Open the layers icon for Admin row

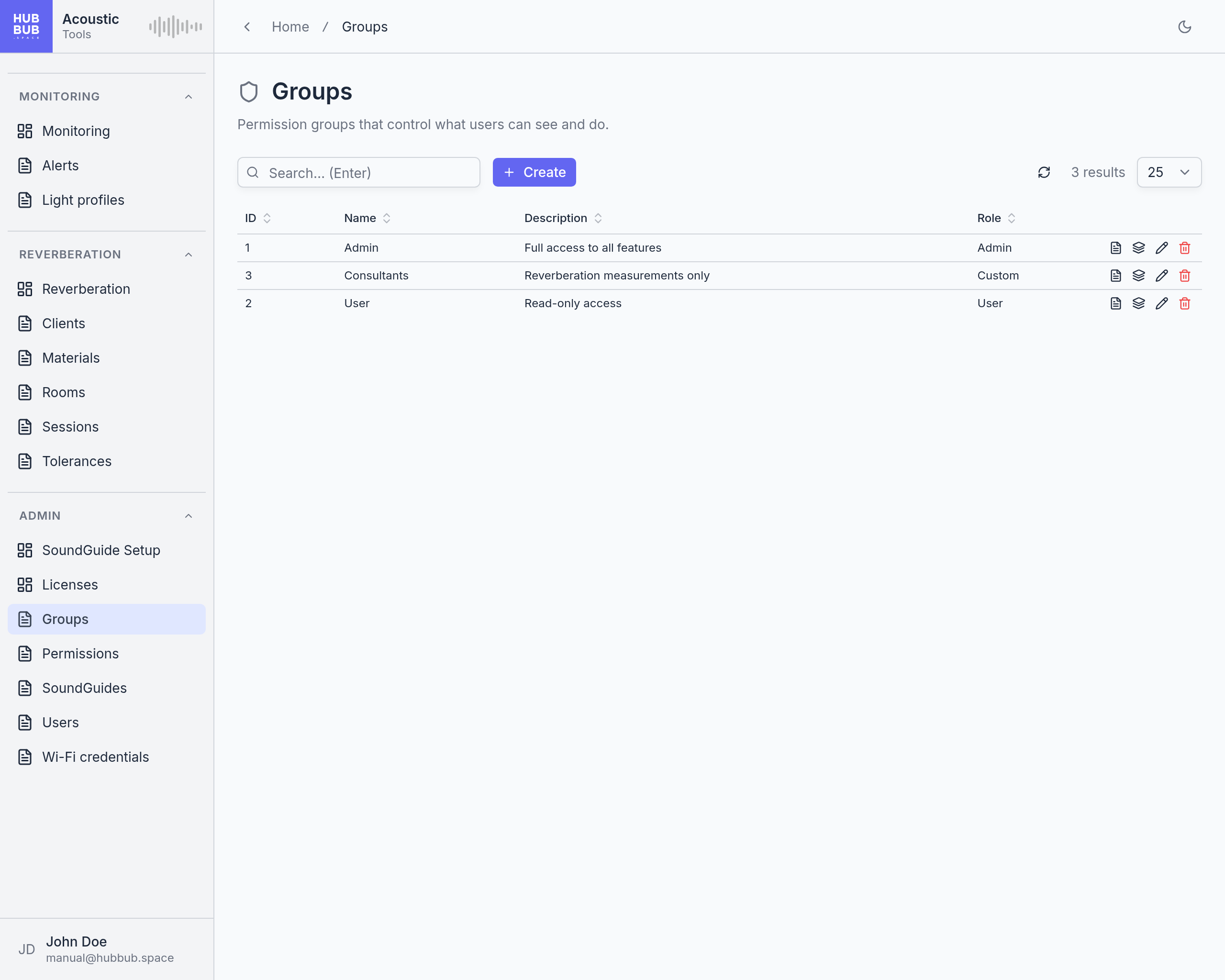1138,248
